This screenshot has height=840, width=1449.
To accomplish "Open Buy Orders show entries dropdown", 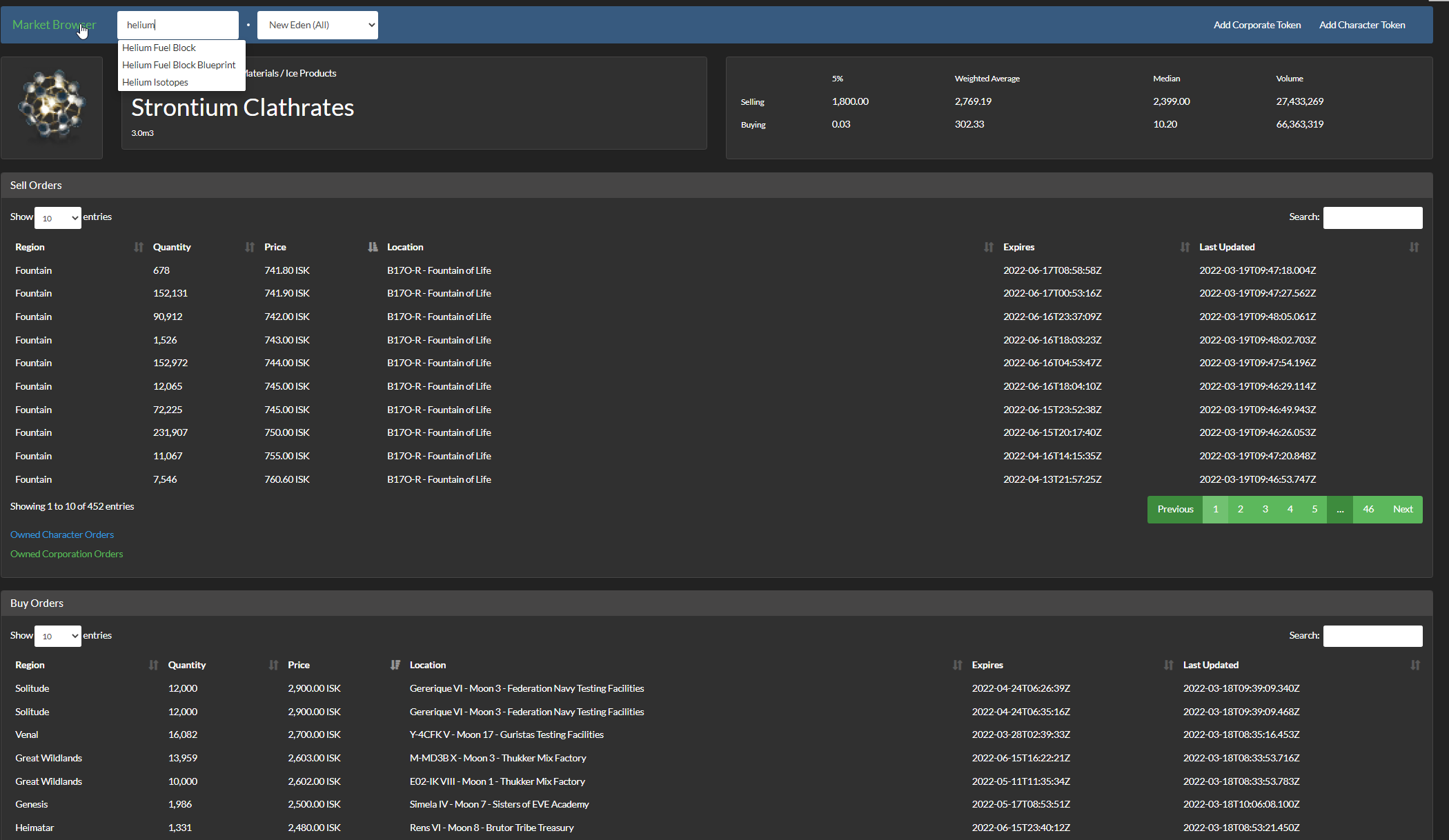I will pos(58,636).
